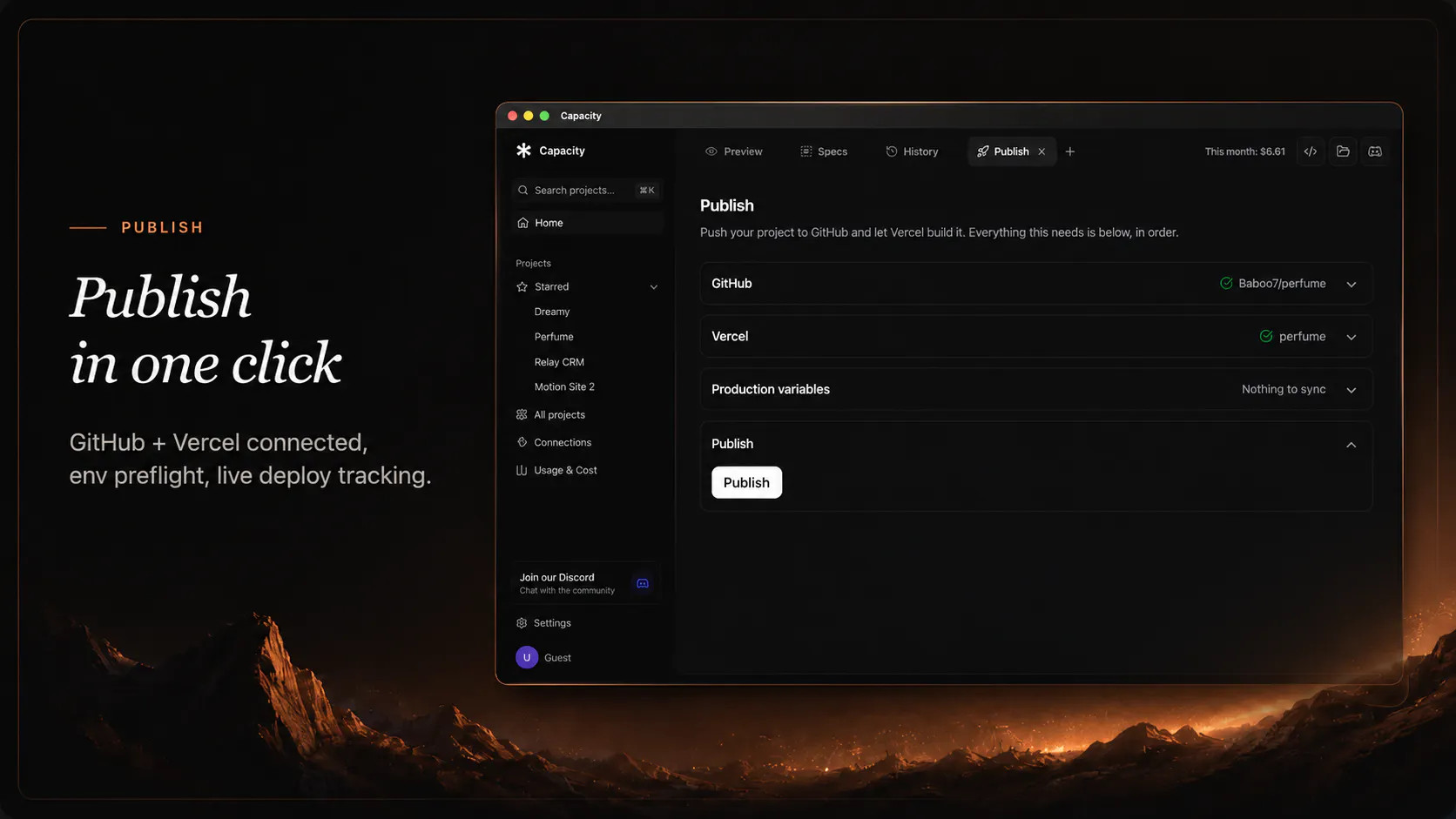Viewport: 1456px width, 819px height.
Task: Click the white Publish button
Action: [746, 482]
